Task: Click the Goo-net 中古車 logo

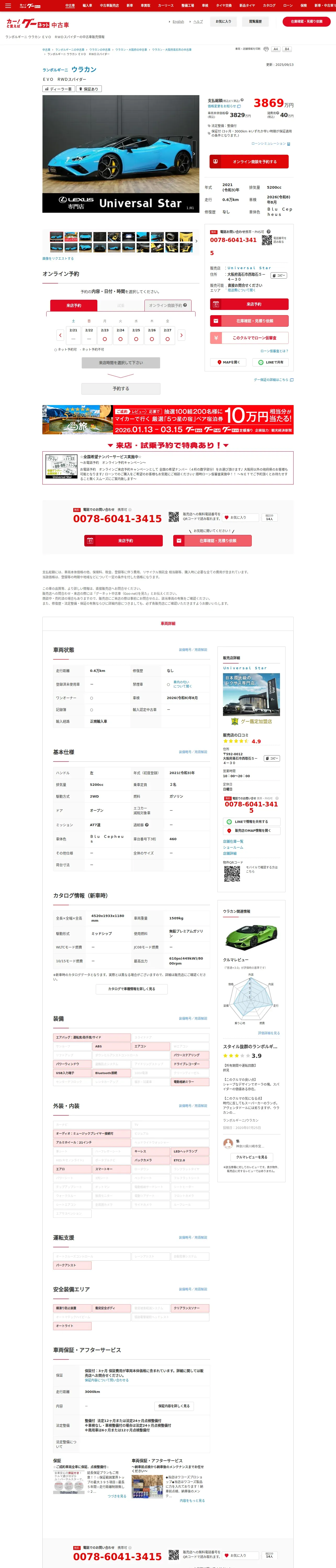Action: click(38, 24)
